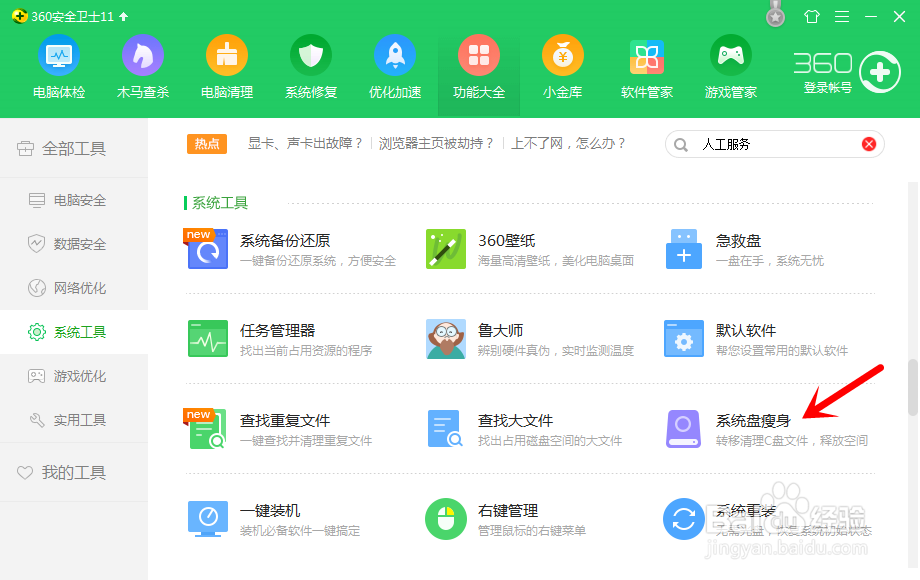920x580 pixels.
Task: Click description 辨别硬件真伪，实时监测温度
Action: (x=556, y=351)
